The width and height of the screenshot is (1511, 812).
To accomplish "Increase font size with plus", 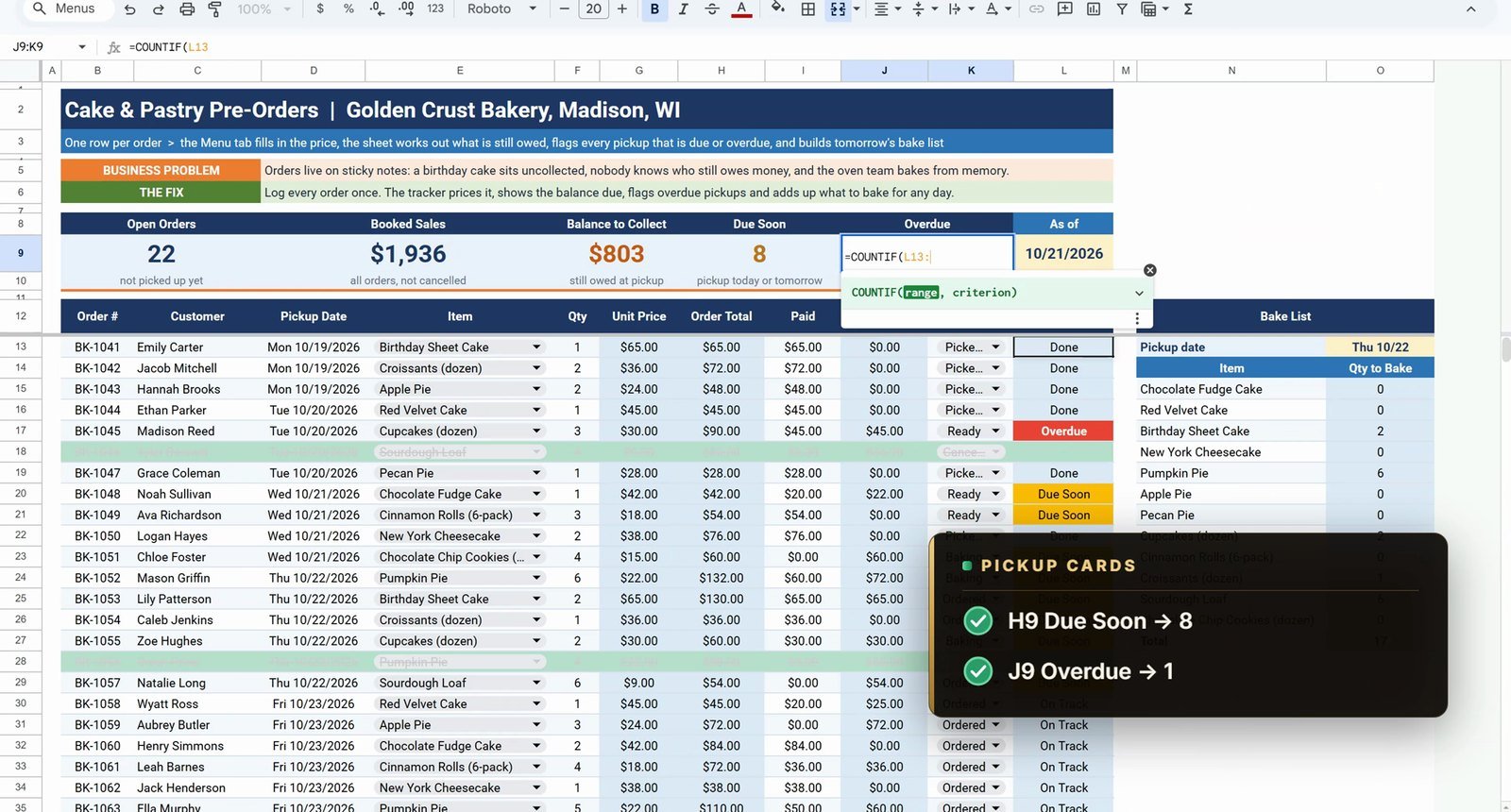I will pyautogui.click(x=621, y=8).
